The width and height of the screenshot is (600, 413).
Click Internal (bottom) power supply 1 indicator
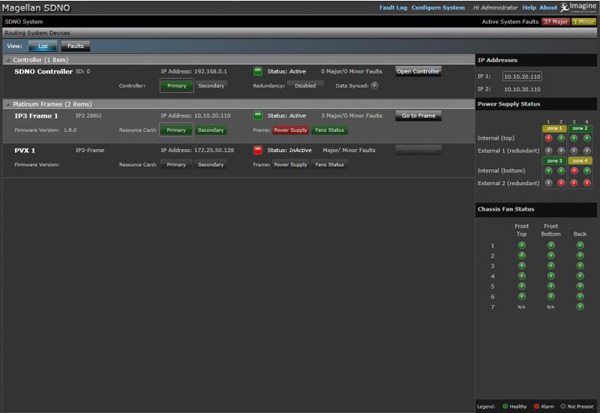click(x=548, y=171)
